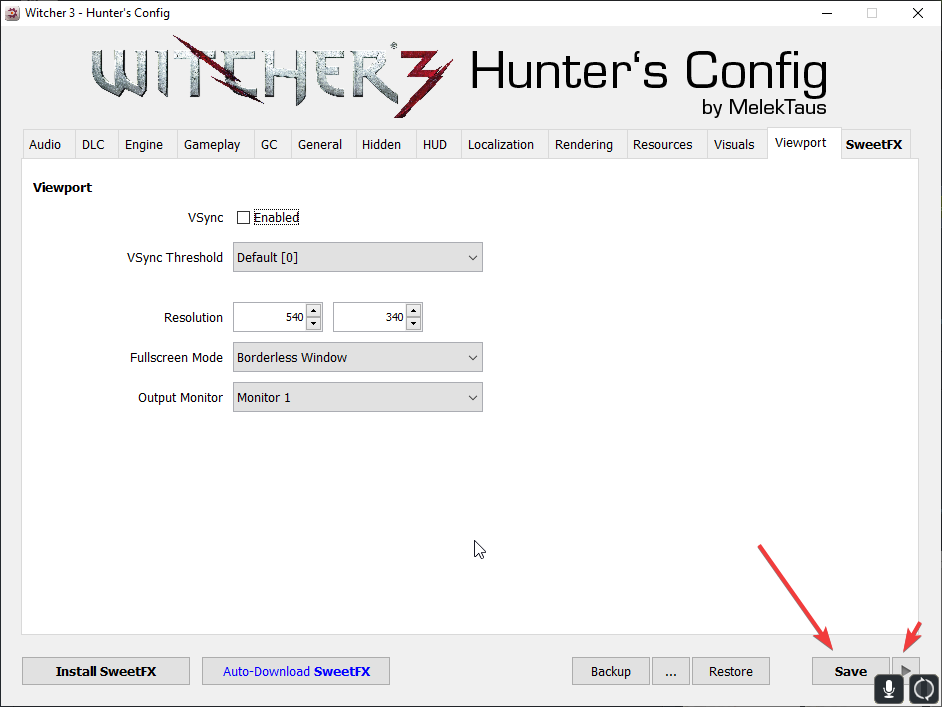Go to the Gameplay tab
Image resolution: width=942 pixels, height=707 pixels.
pyautogui.click(x=215, y=144)
